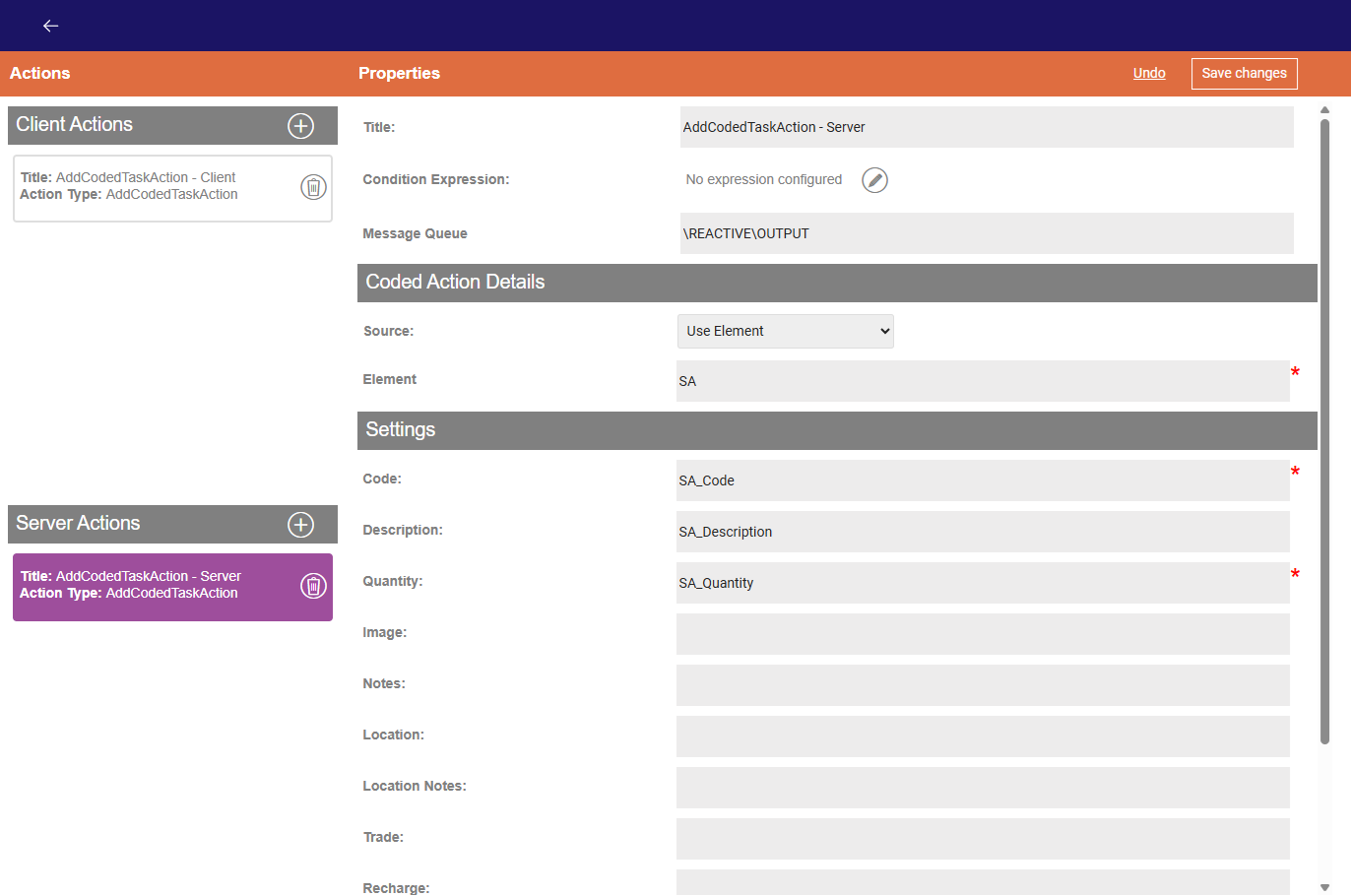The height and width of the screenshot is (896, 1351).
Task: Open the Source dropdown
Action: pyautogui.click(x=785, y=331)
